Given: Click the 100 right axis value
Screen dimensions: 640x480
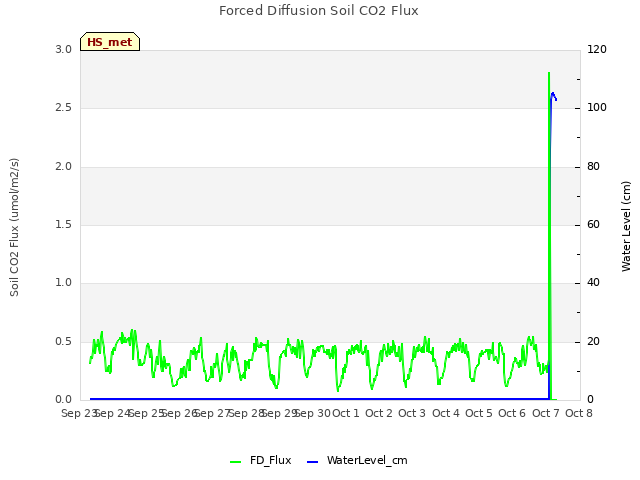Looking at the screenshot, I should tap(597, 107).
